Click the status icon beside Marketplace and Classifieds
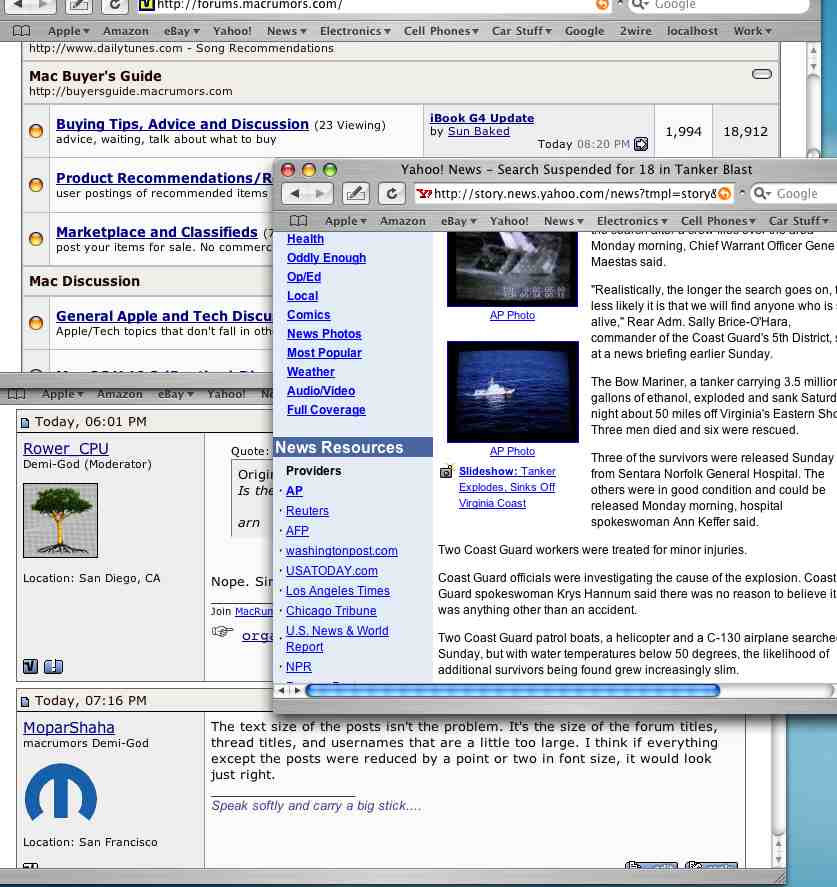The height and width of the screenshot is (887, 837). point(36,239)
